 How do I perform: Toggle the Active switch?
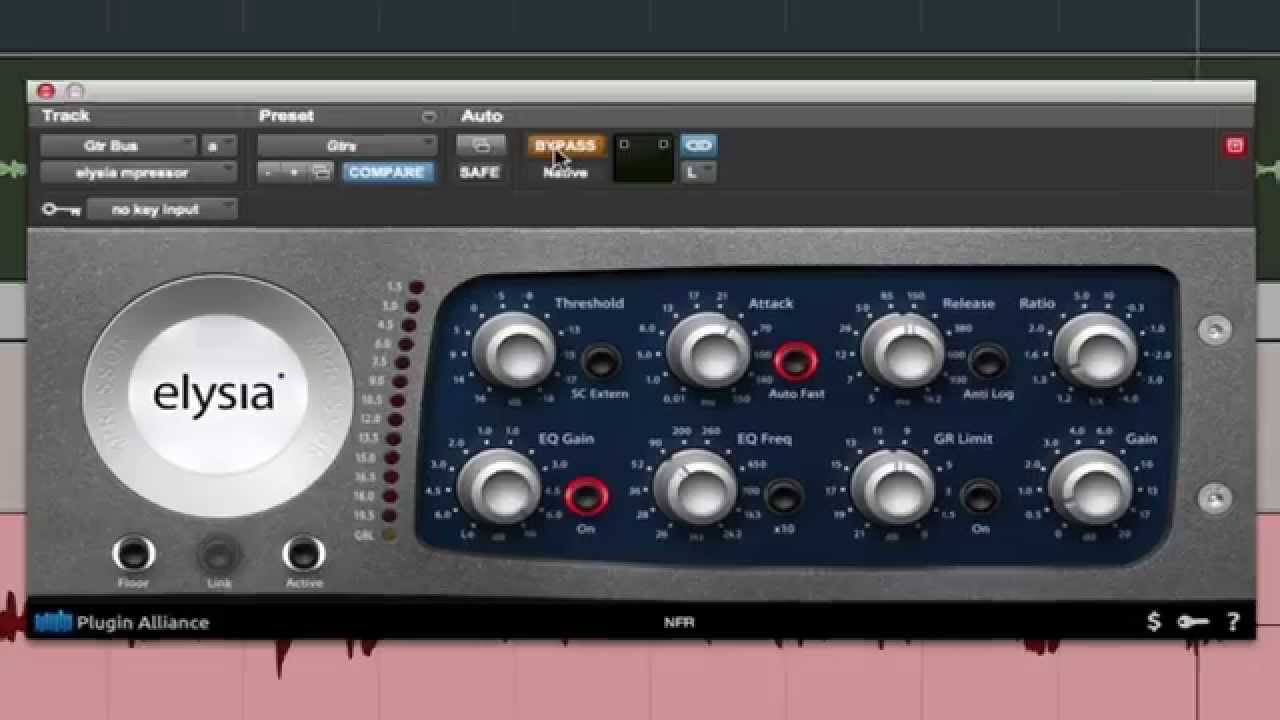303,553
